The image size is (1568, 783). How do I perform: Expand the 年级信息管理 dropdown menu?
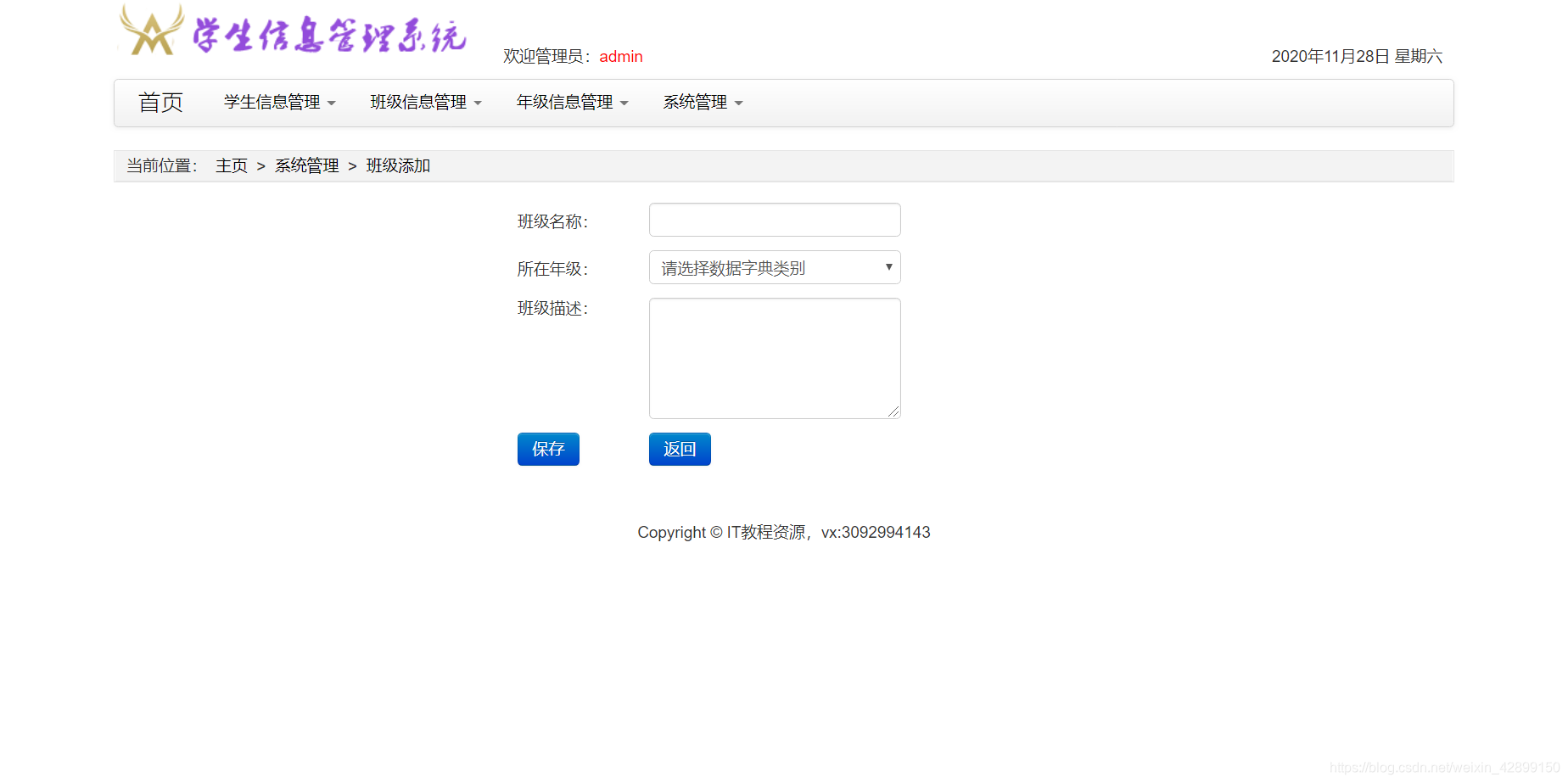click(x=573, y=103)
